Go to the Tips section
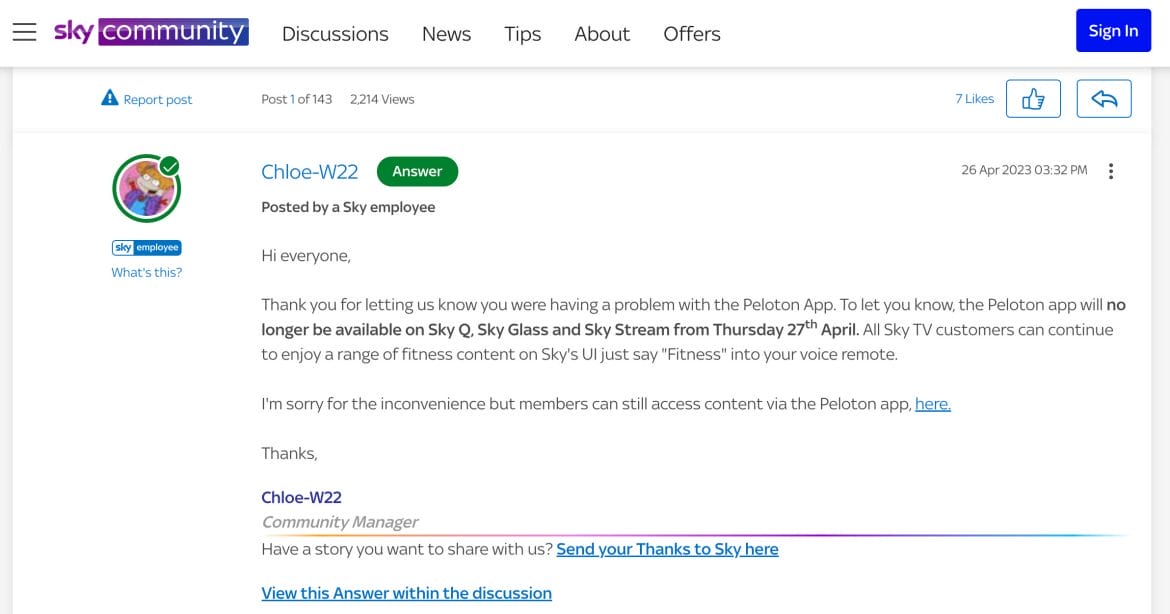The image size is (1170, 614). [522, 34]
